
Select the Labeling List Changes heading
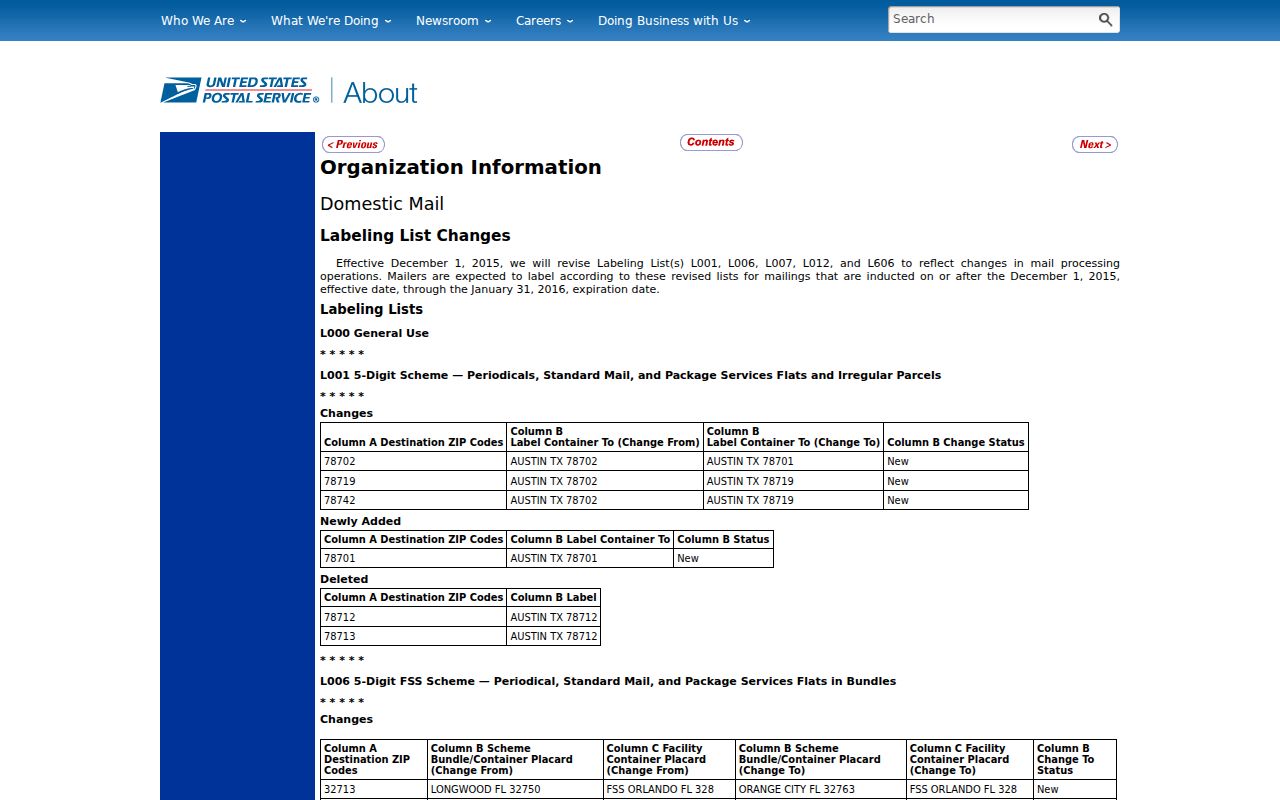click(x=415, y=235)
